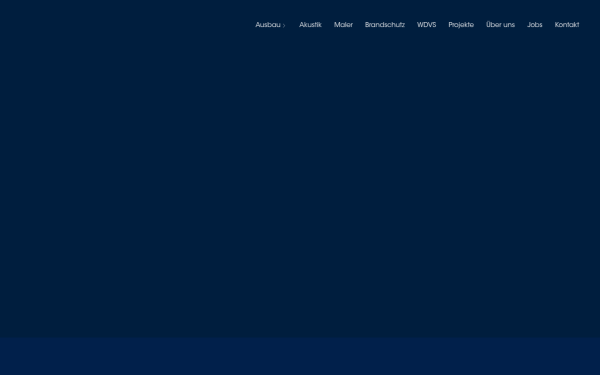This screenshot has width=600, height=375.
Task: Open the Über uns page
Action: click(x=500, y=25)
